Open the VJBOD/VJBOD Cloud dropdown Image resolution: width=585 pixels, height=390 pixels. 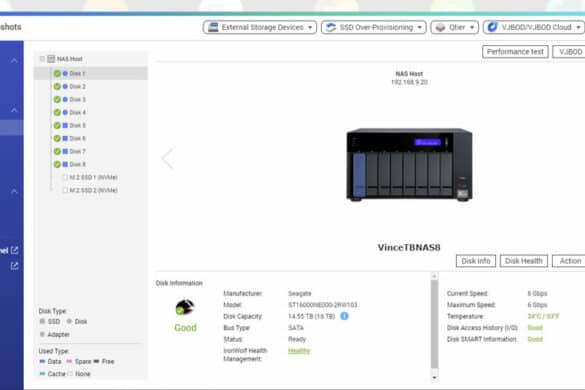point(534,27)
